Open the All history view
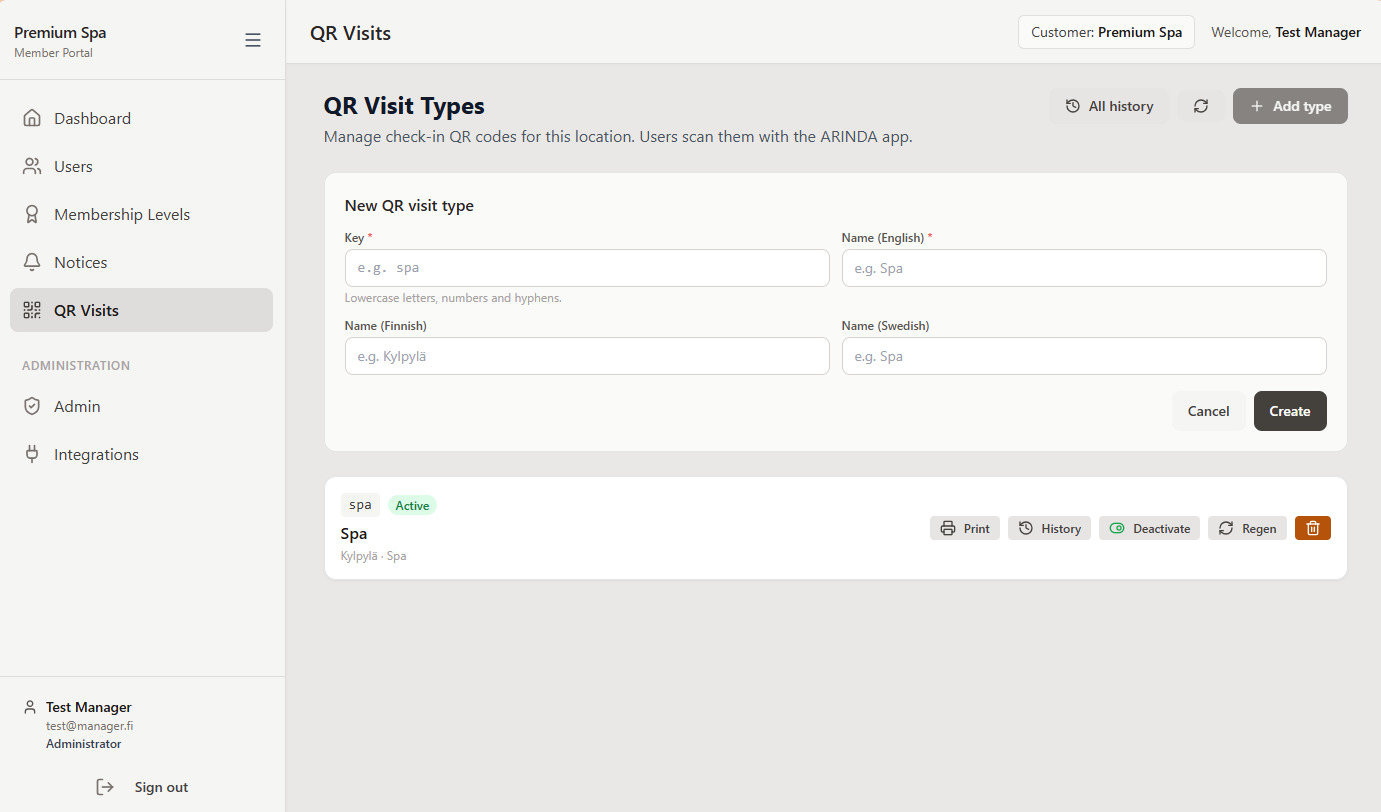1381x812 pixels. coord(1109,105)
